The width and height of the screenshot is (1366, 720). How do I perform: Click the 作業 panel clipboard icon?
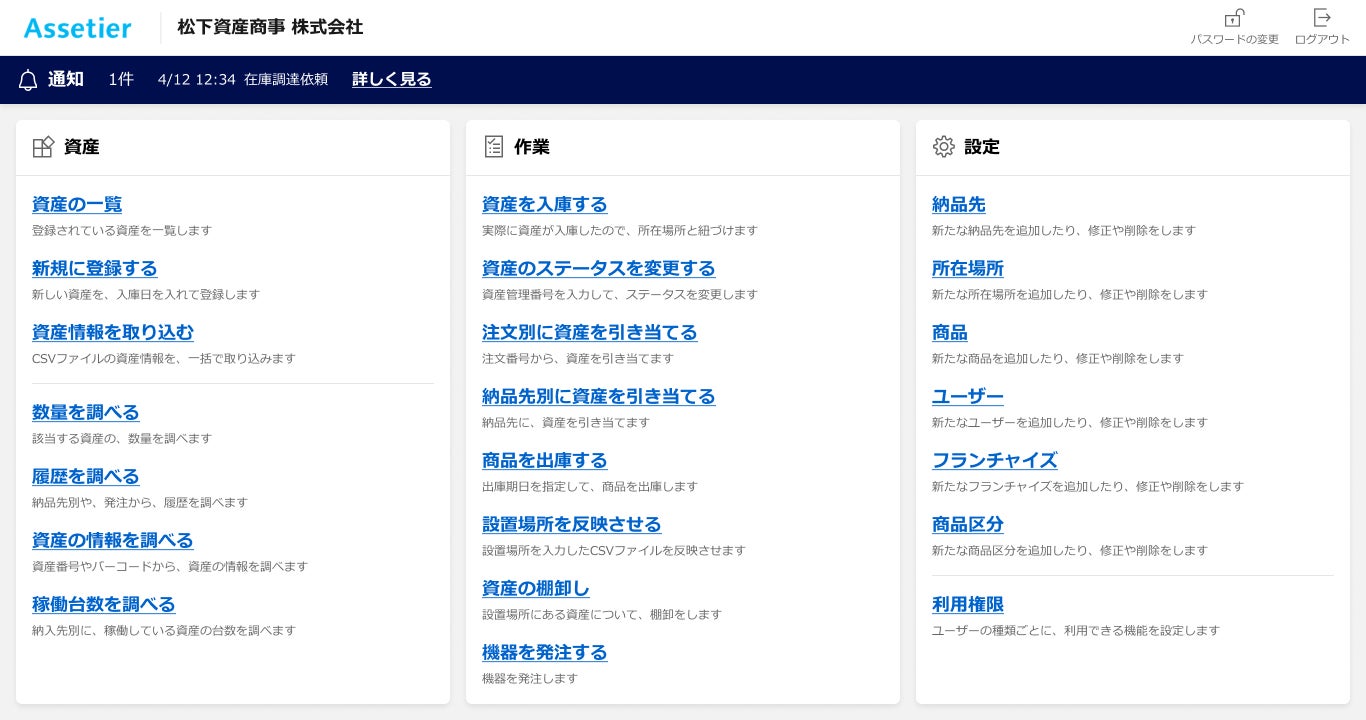pyautogui.click(x=494, y=146)
